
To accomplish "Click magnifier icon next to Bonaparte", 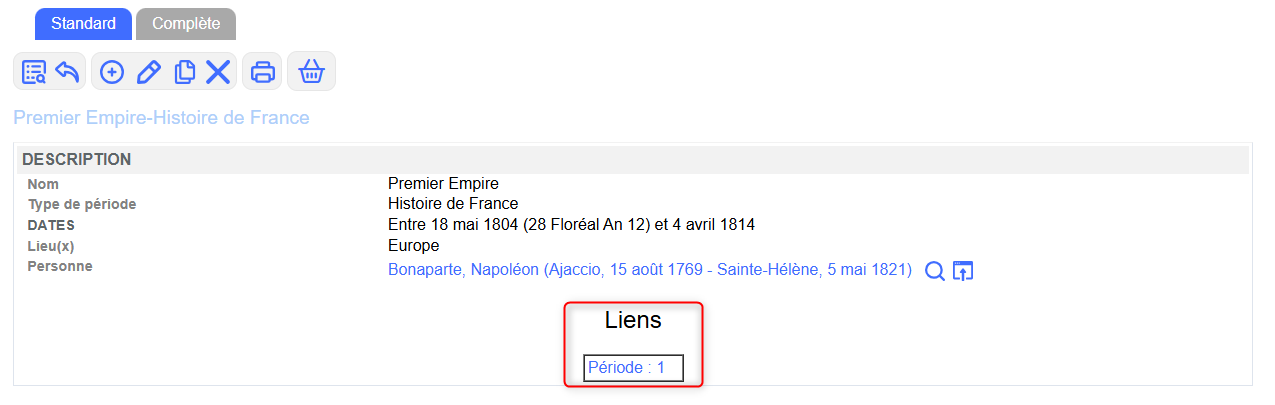I will click(935, 271).
